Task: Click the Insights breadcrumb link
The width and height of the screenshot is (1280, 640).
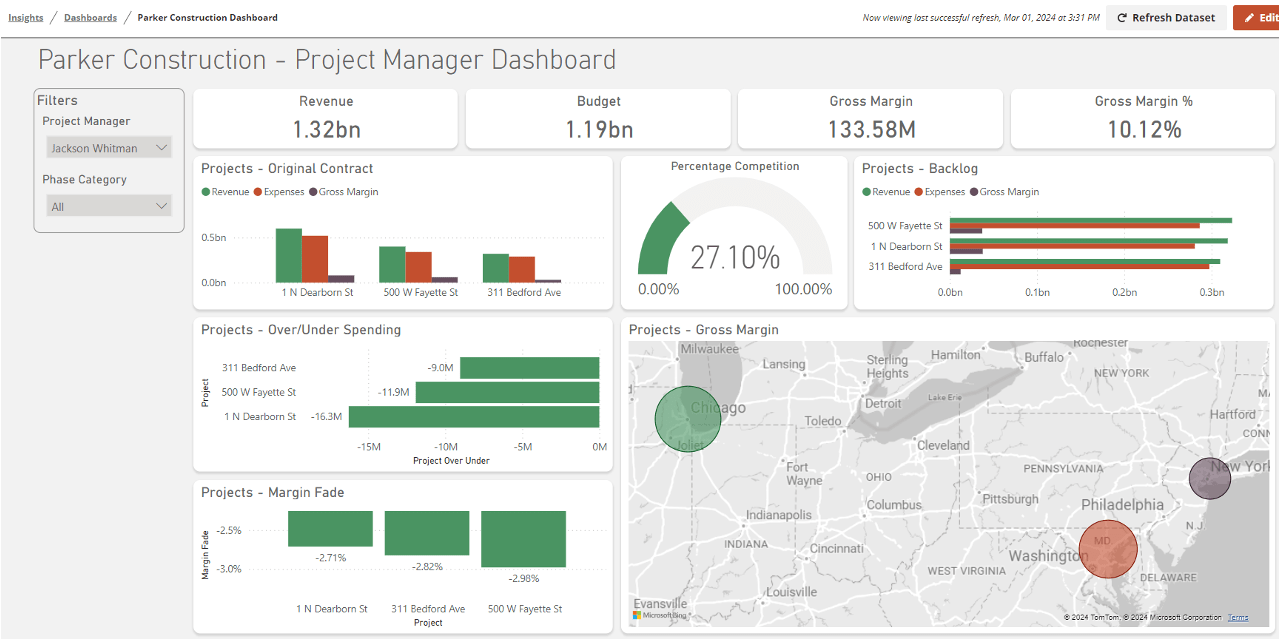Action: (x=25, y=17)
